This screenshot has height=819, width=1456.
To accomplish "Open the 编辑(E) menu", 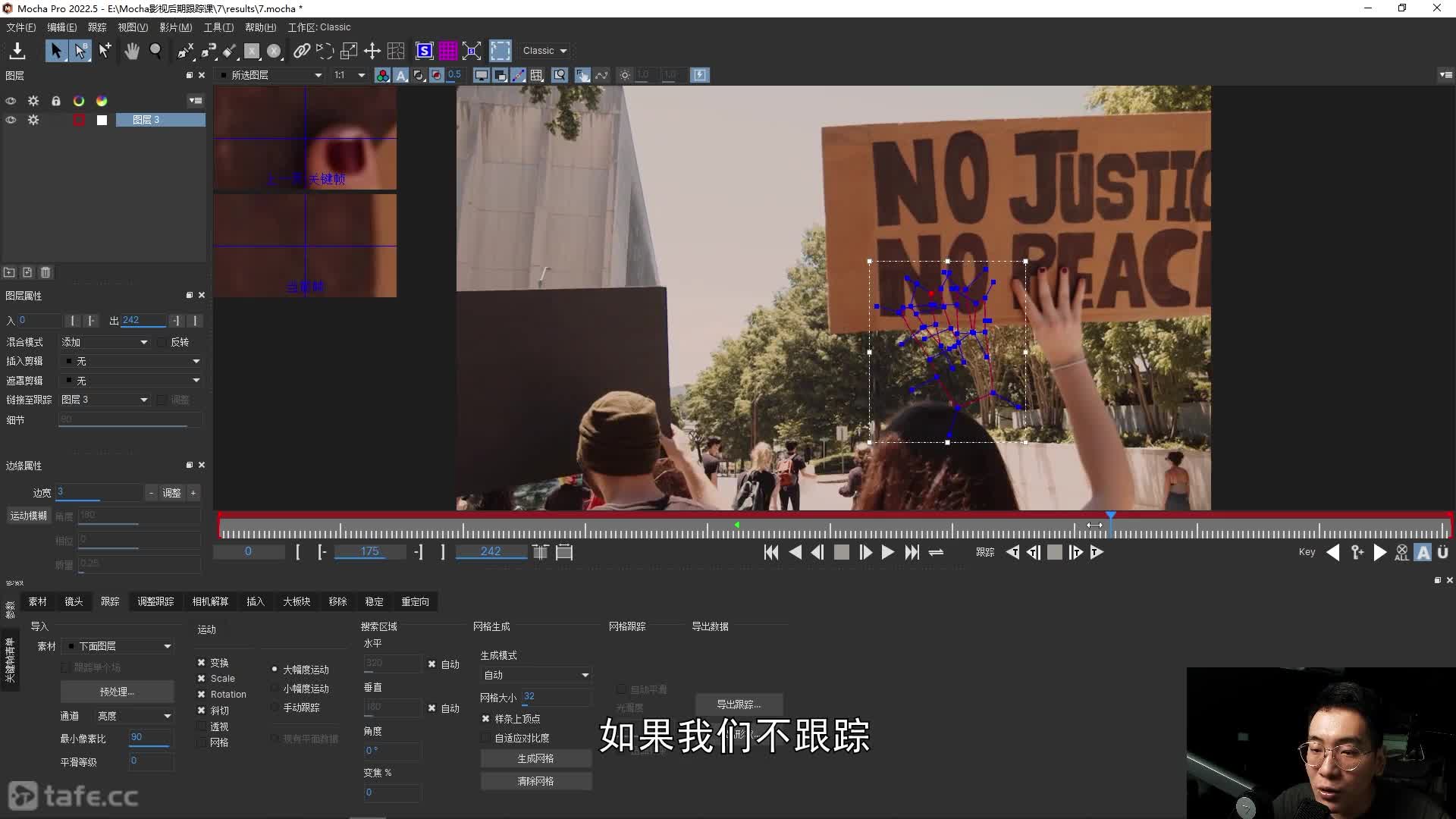I will coord(62,27).
